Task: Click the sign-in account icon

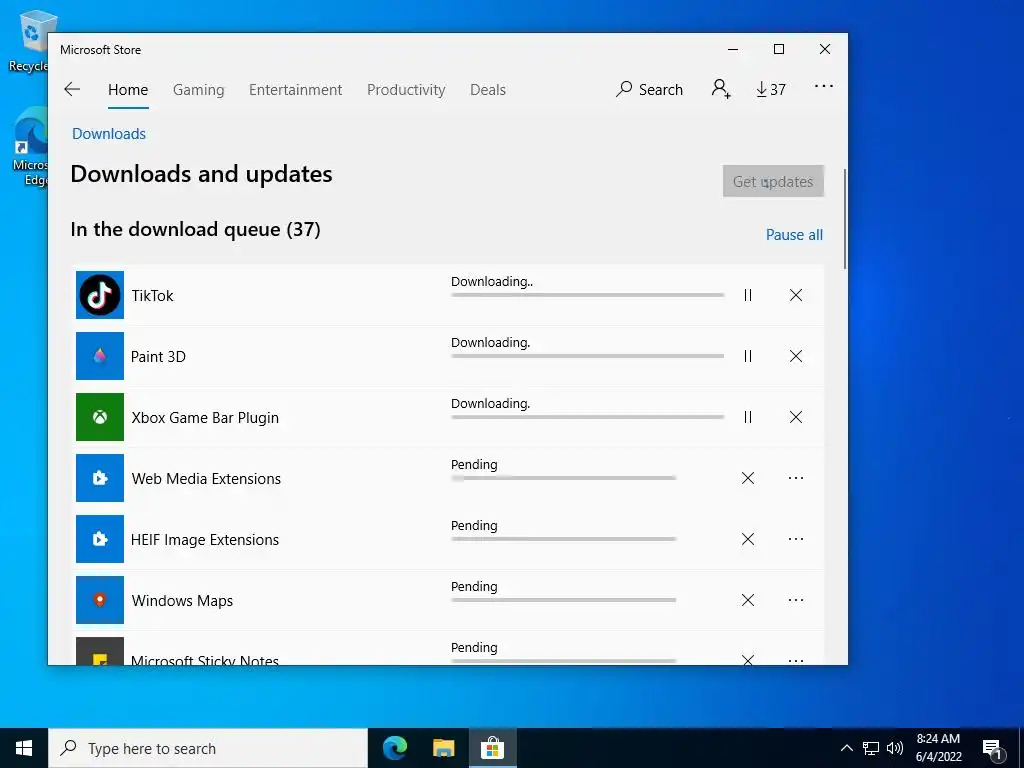Action: click(x=721, y=89)
